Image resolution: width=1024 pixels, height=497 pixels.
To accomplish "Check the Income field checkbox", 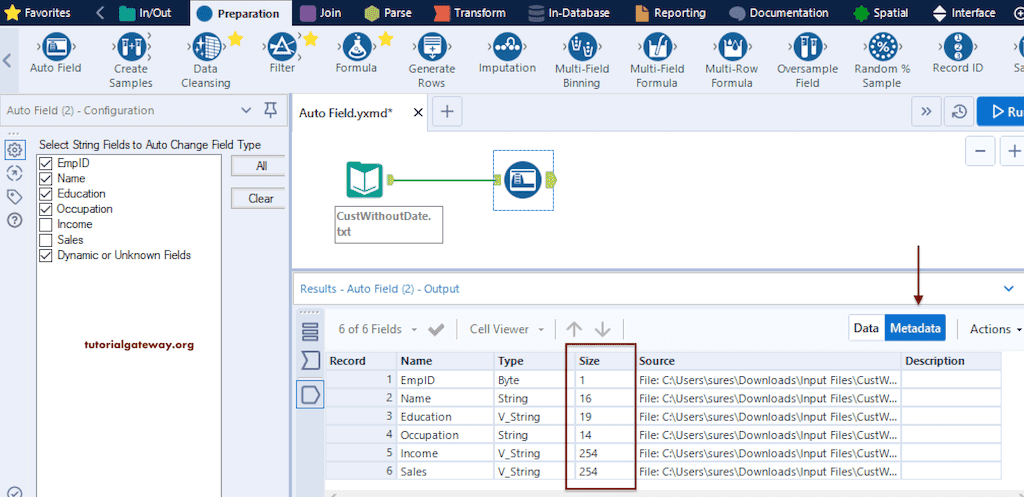I will (46, 224).
